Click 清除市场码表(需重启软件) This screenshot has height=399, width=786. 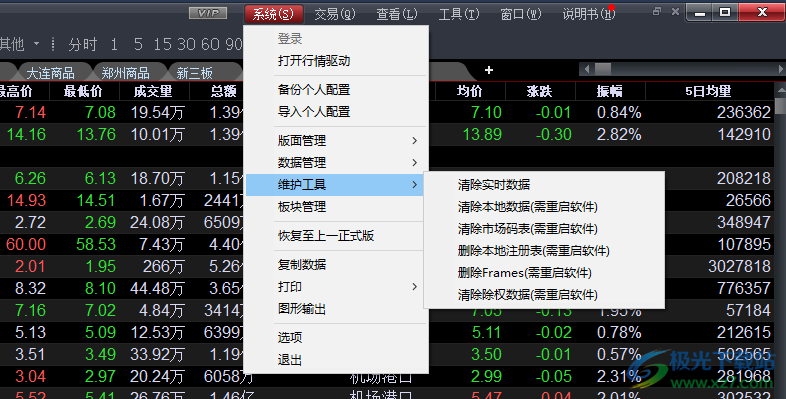click(544, 229)
